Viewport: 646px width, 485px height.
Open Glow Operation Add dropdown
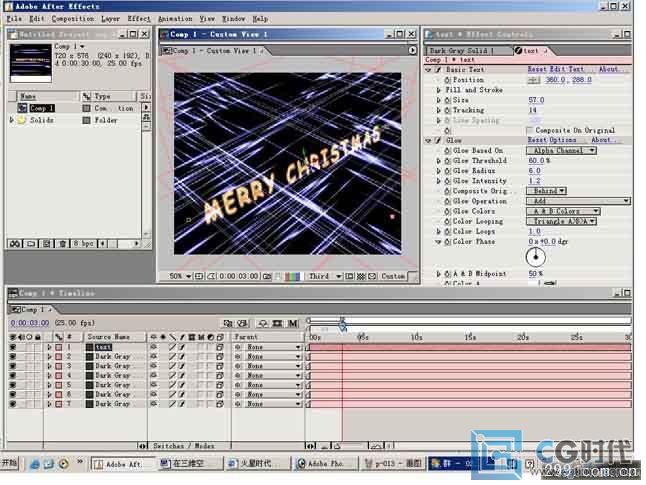pyautogui.click(x=578, y=201)
